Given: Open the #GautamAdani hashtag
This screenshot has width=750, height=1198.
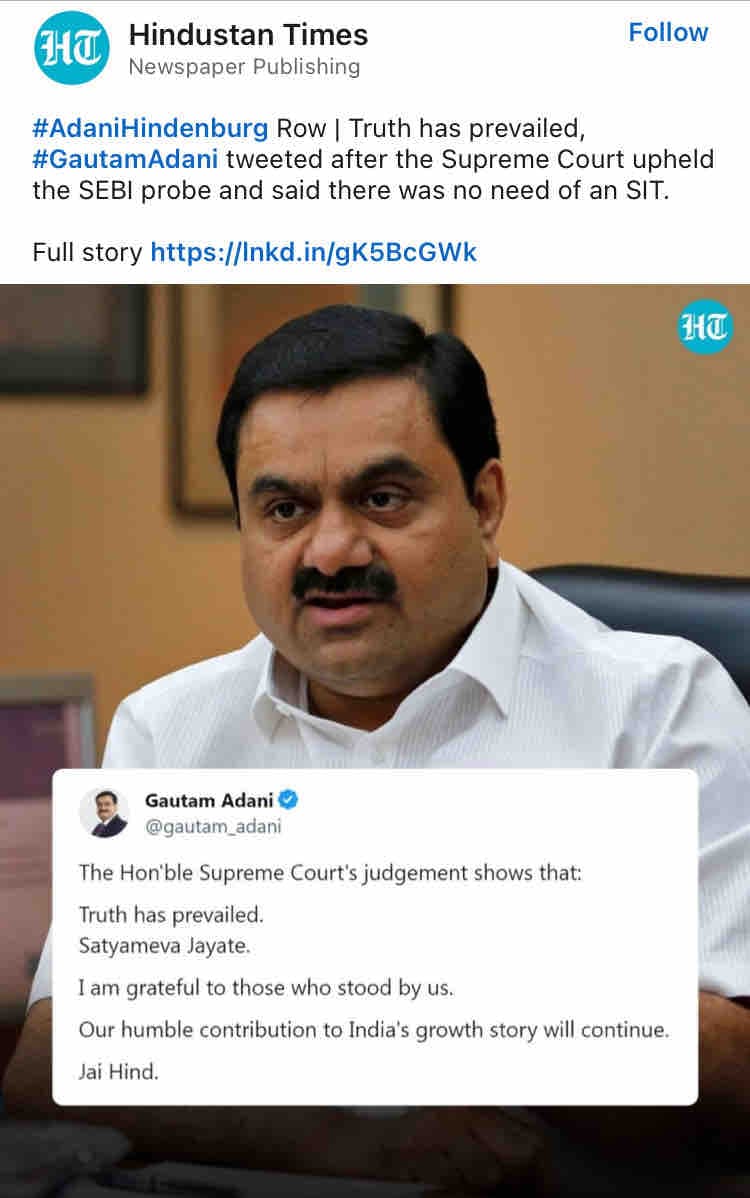Looking at the screenshot, I should tap(124, 159).
